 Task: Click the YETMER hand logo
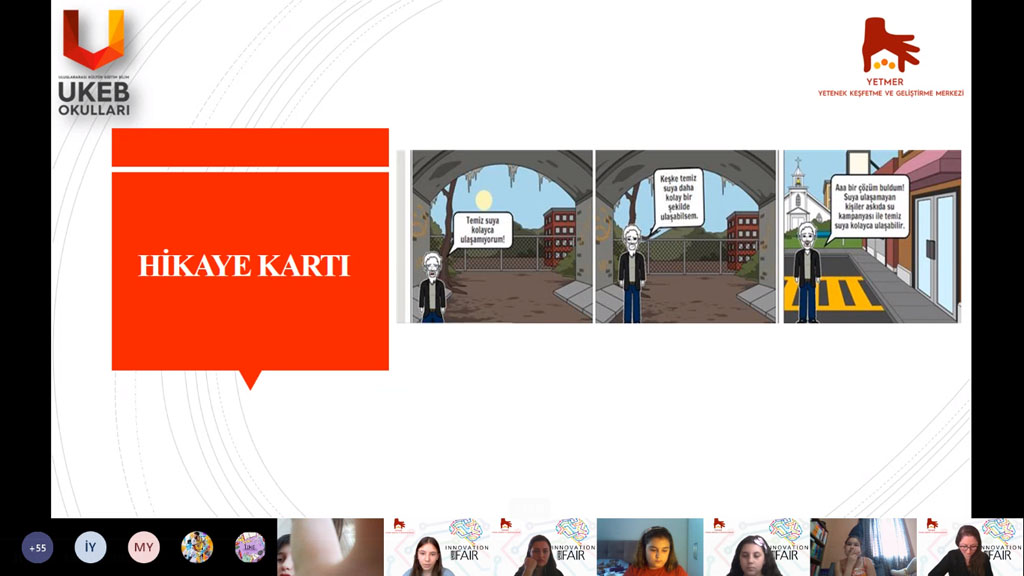890,46
